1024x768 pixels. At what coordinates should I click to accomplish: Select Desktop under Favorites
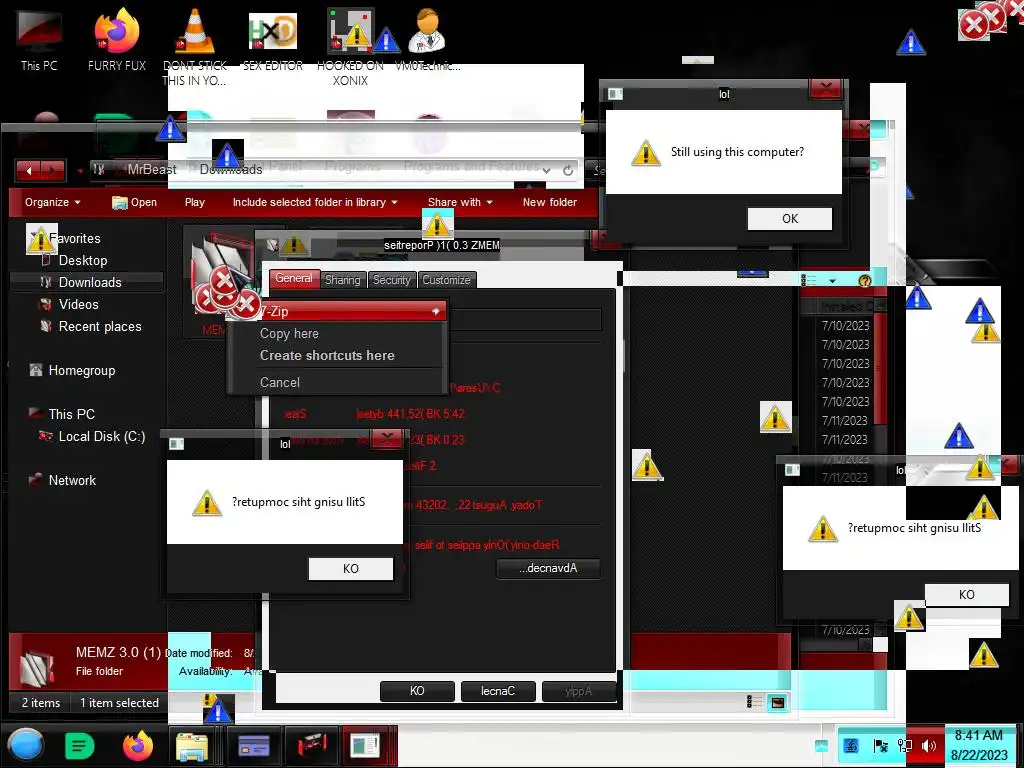[83, 261]
